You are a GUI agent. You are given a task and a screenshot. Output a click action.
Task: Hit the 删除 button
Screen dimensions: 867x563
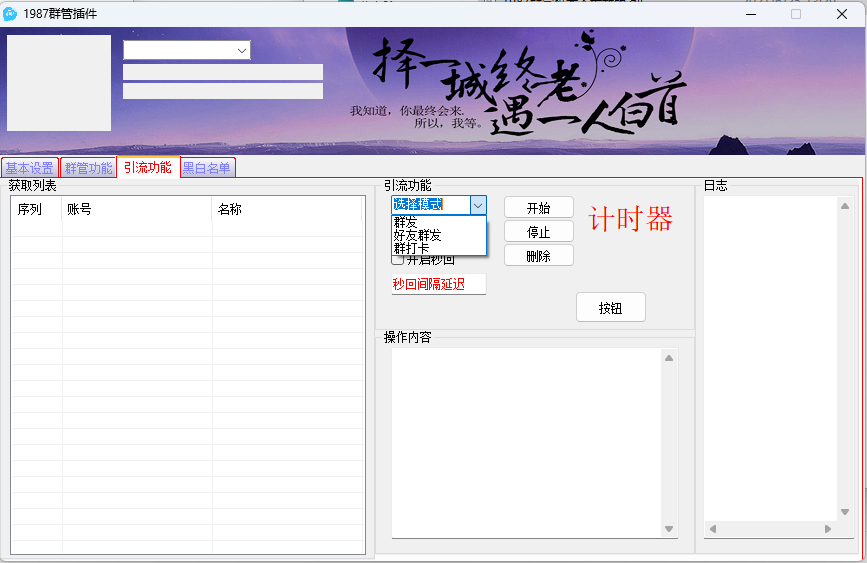click(x=538, y=256)
